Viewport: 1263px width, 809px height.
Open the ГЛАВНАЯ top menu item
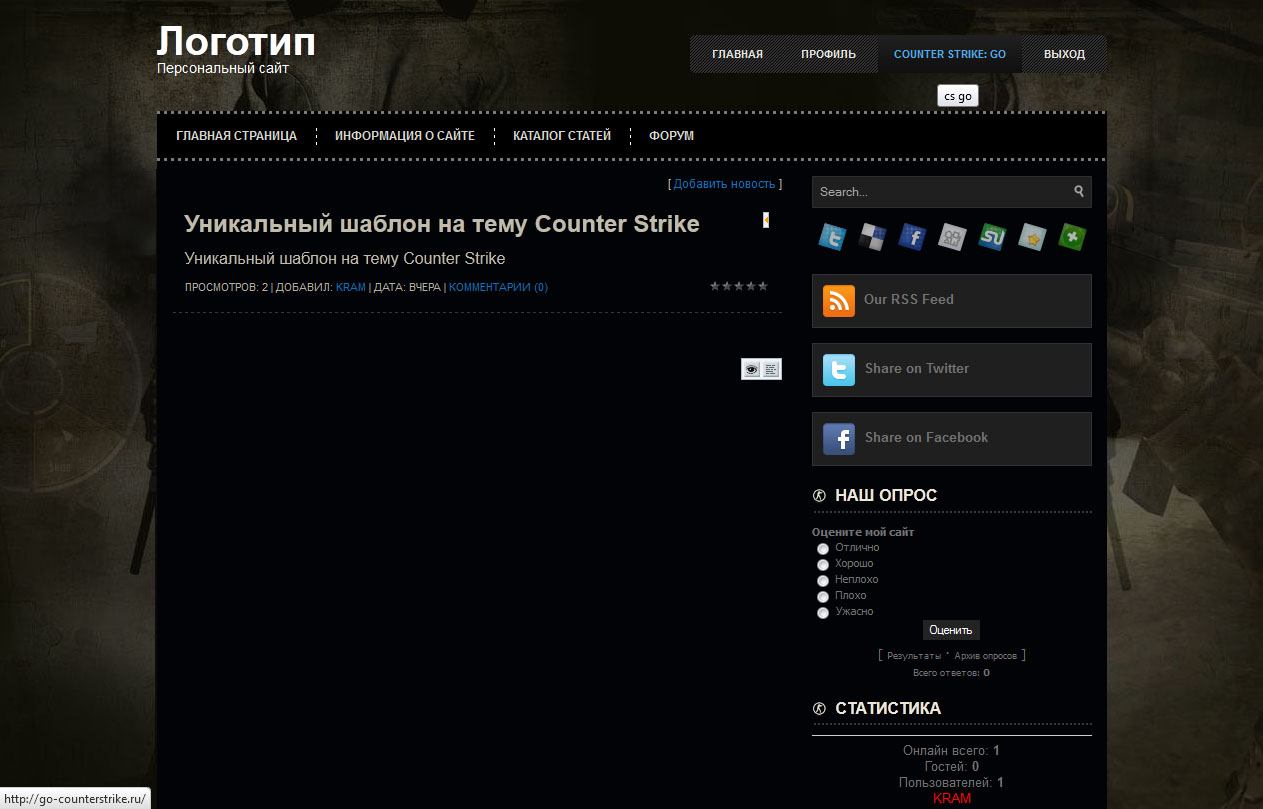(737, 54)
